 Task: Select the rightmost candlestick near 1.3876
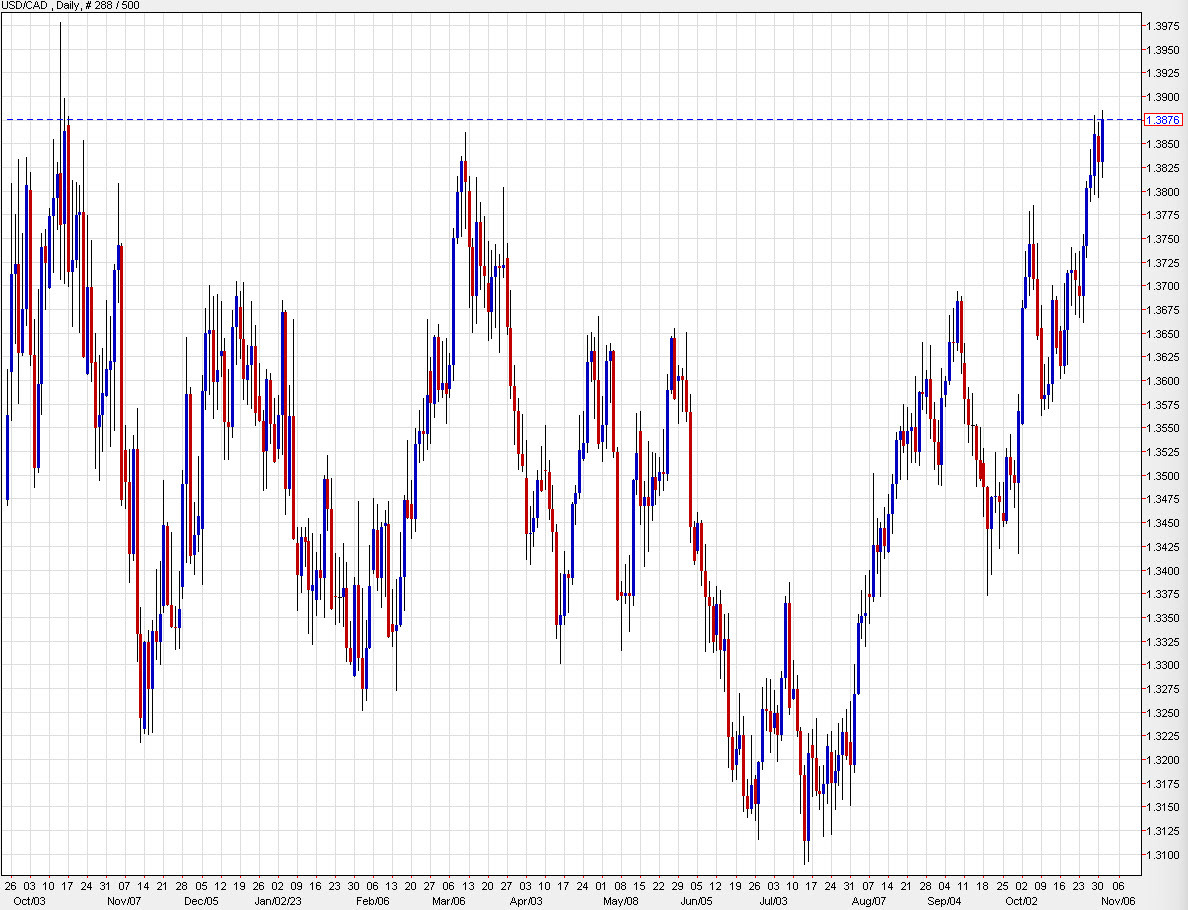tap(1100, 140)
